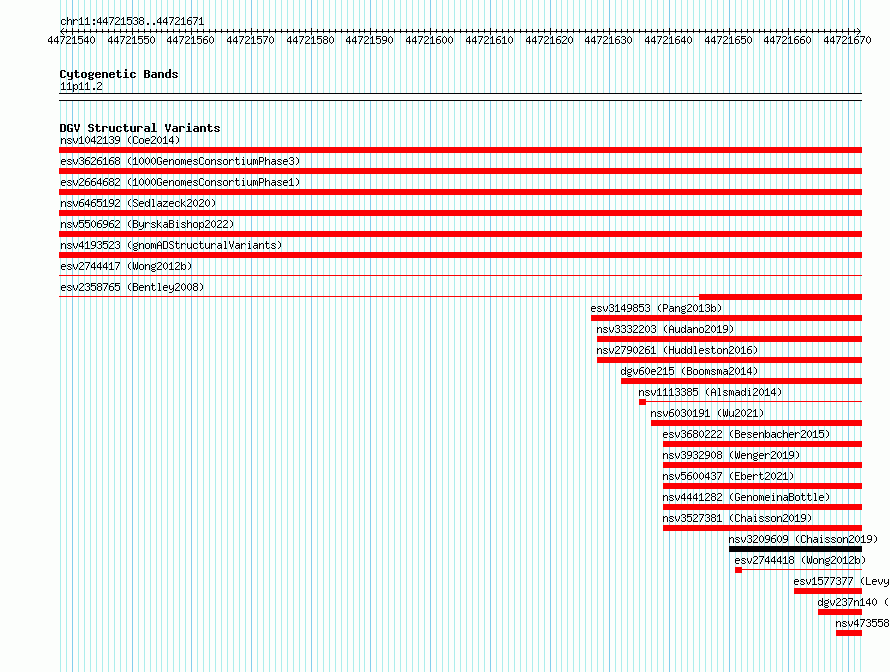Click ruler coordinate 44721630
Viewport: 890px width, 672px height.
pyautogui.click(x=608, y=40)
